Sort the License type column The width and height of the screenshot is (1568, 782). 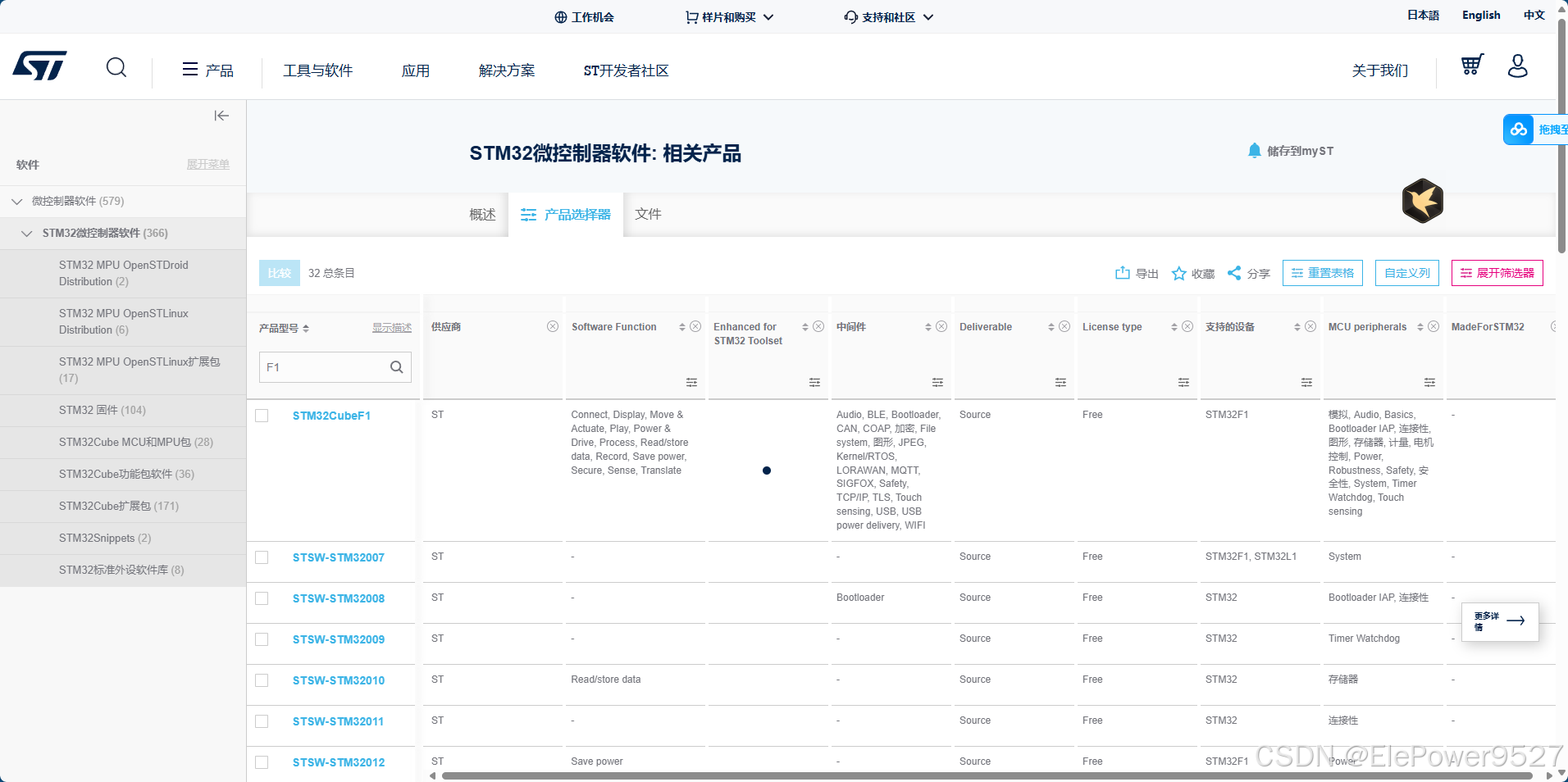coord(1174,327)
